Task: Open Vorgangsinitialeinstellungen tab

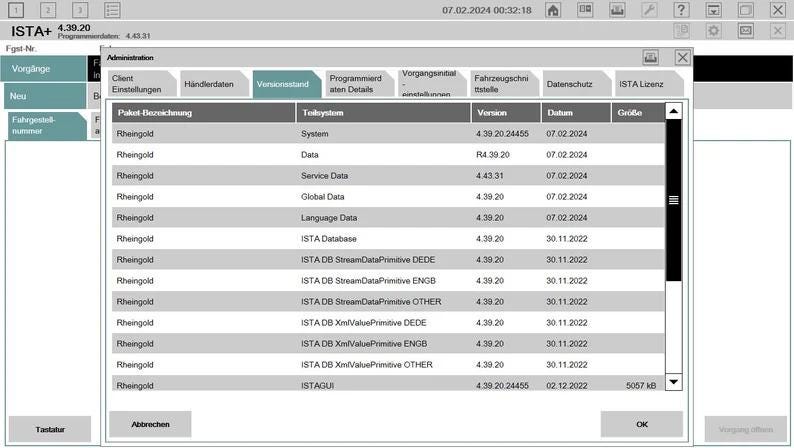Action: pos(431,84)
